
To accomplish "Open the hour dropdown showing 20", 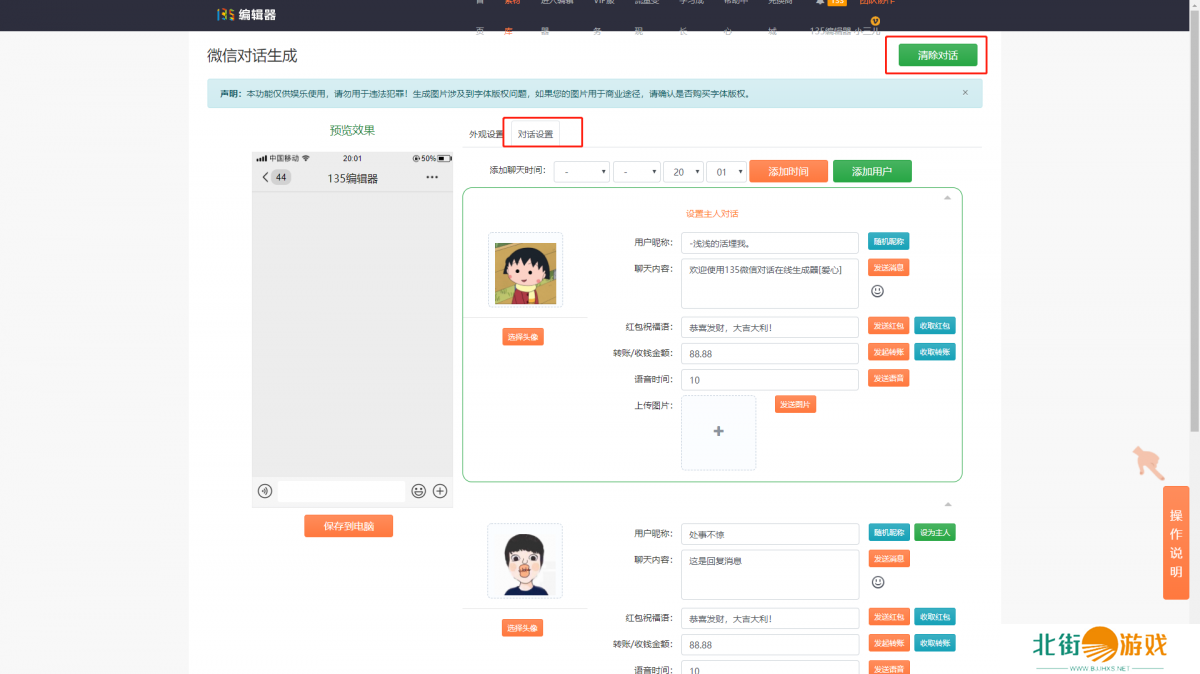I will click(x=683, y=172).
